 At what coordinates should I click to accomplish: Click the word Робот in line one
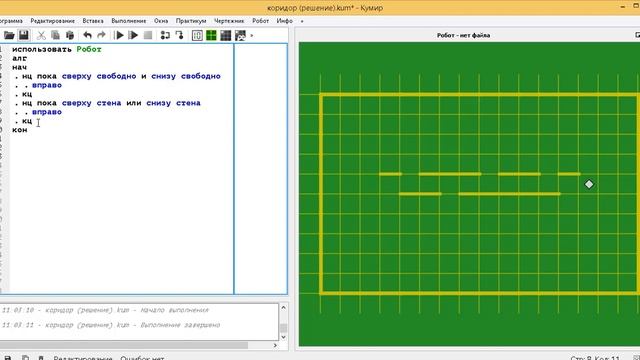click(x=89, y=49)
